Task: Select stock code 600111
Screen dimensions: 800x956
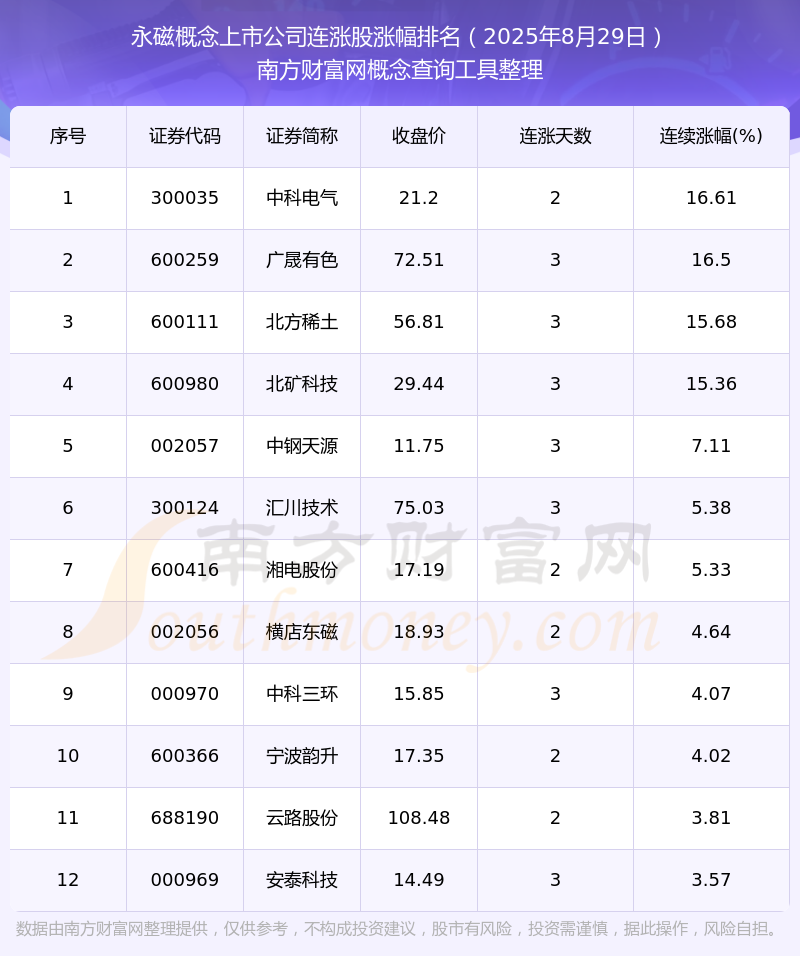Action: [185, 322]
